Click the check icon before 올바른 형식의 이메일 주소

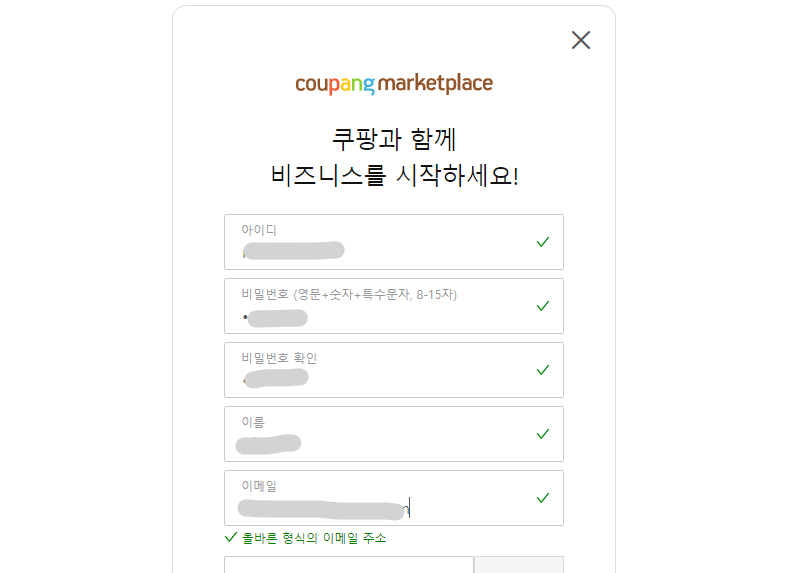point(231,538)
